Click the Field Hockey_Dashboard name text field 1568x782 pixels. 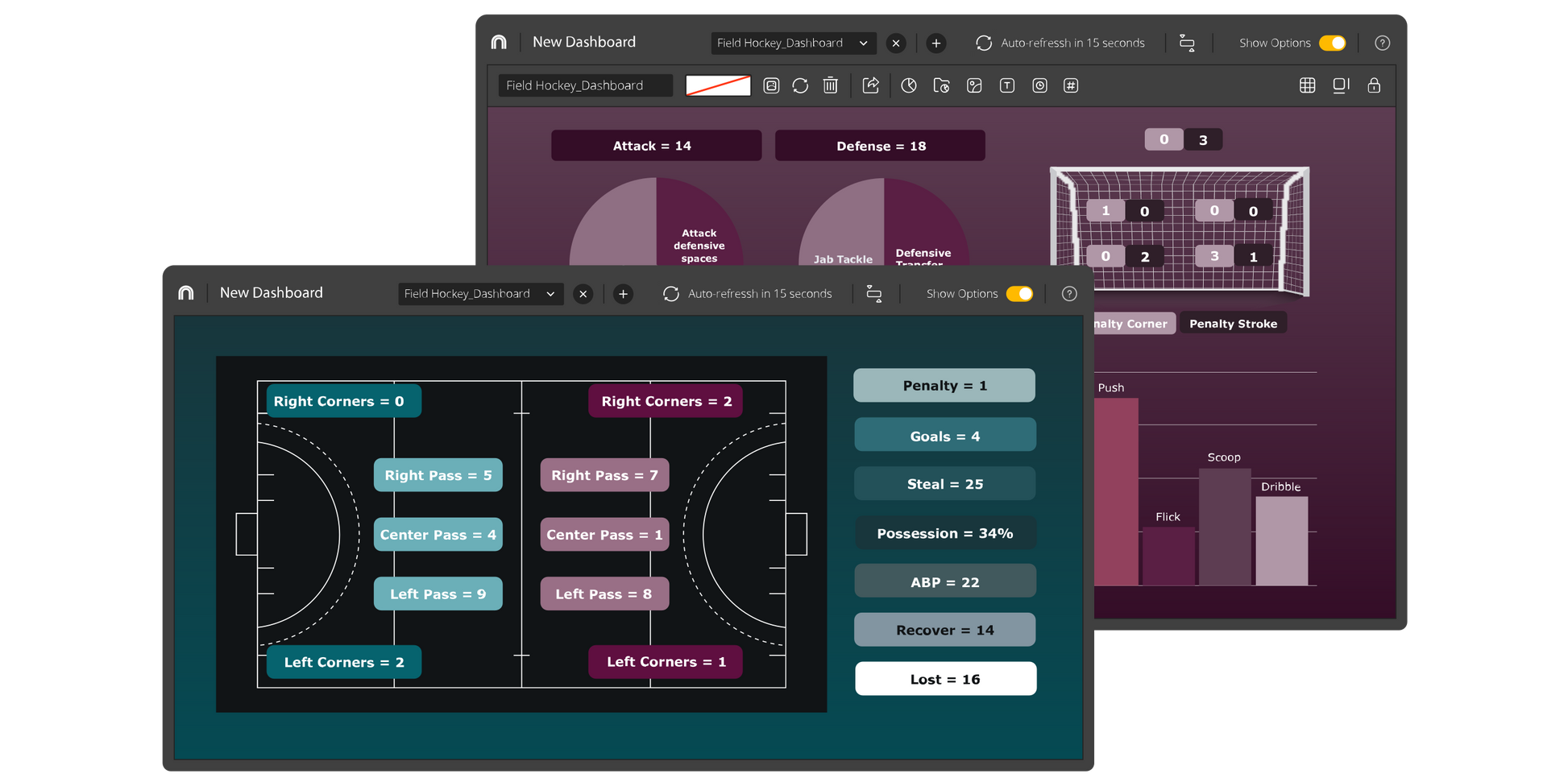click(585, 85)
